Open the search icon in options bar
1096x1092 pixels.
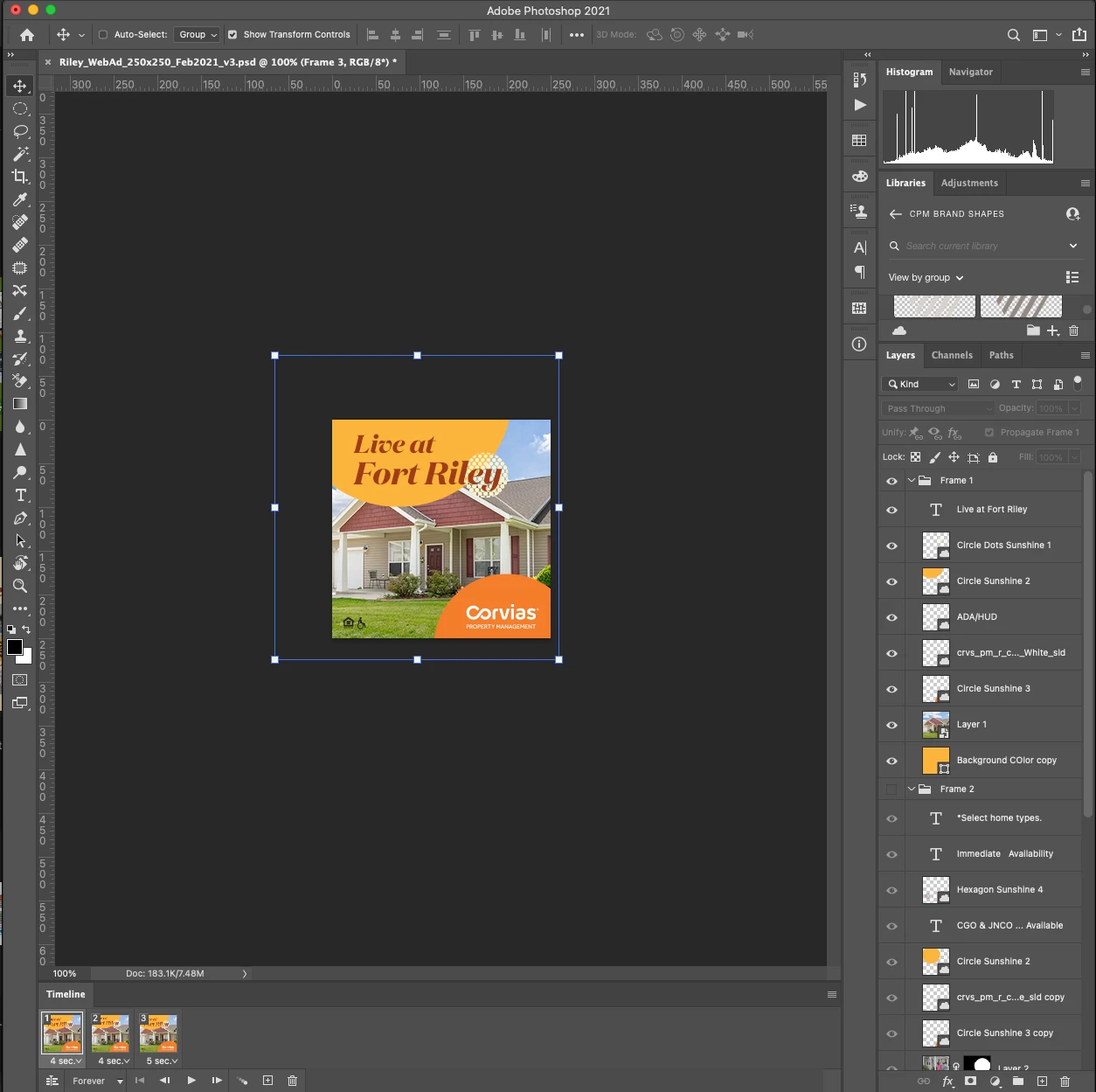[x=1013, y=35]
